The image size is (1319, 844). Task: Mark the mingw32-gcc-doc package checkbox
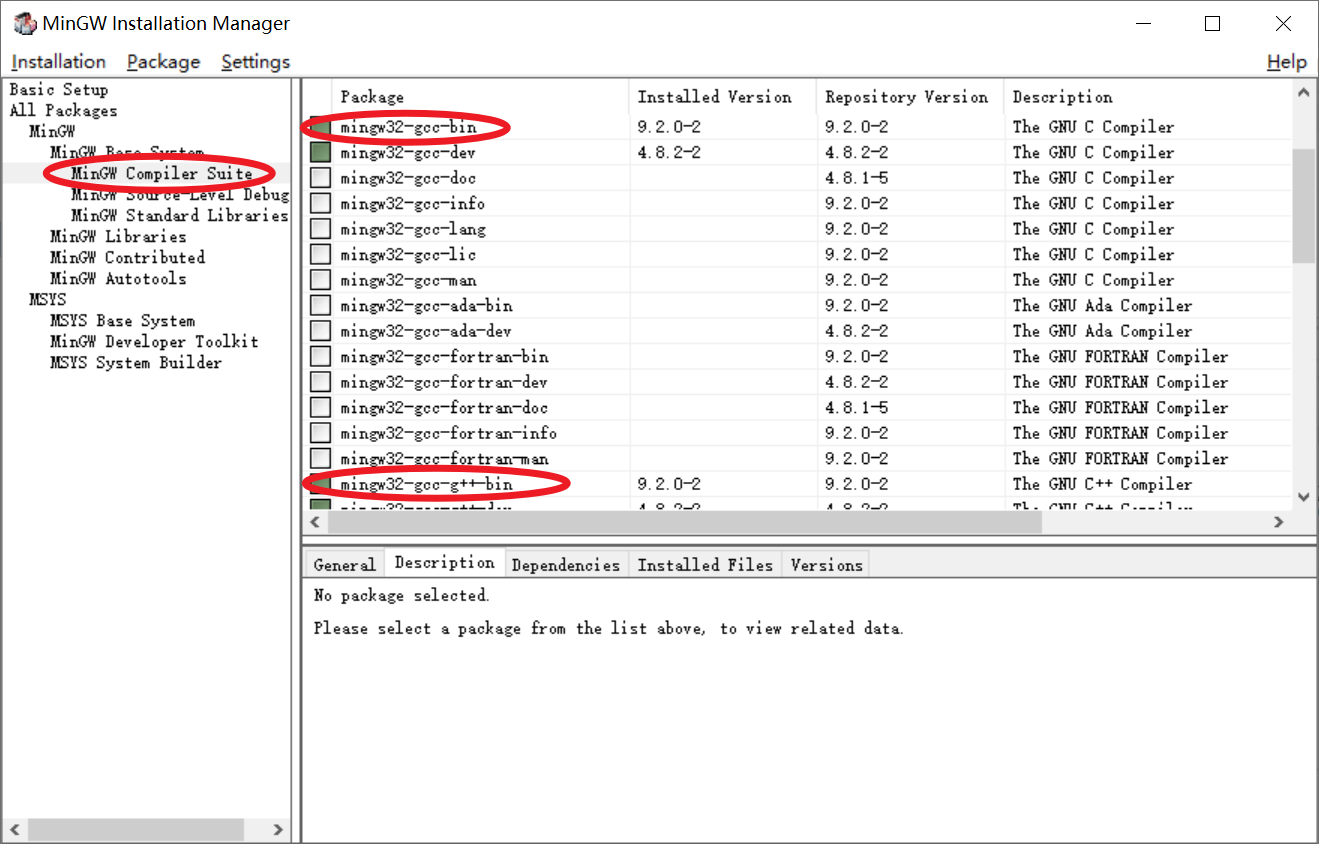(x=320, y=178)
